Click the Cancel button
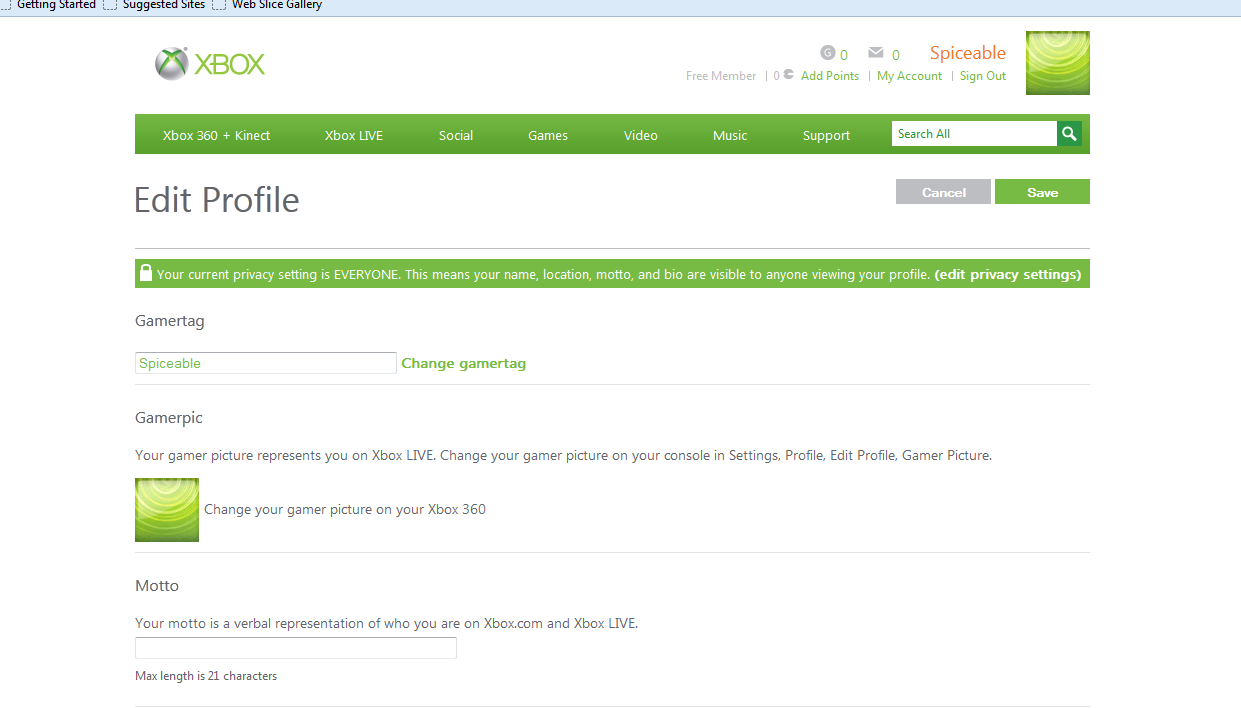1241x708 pixels. [x=943, y=192]
